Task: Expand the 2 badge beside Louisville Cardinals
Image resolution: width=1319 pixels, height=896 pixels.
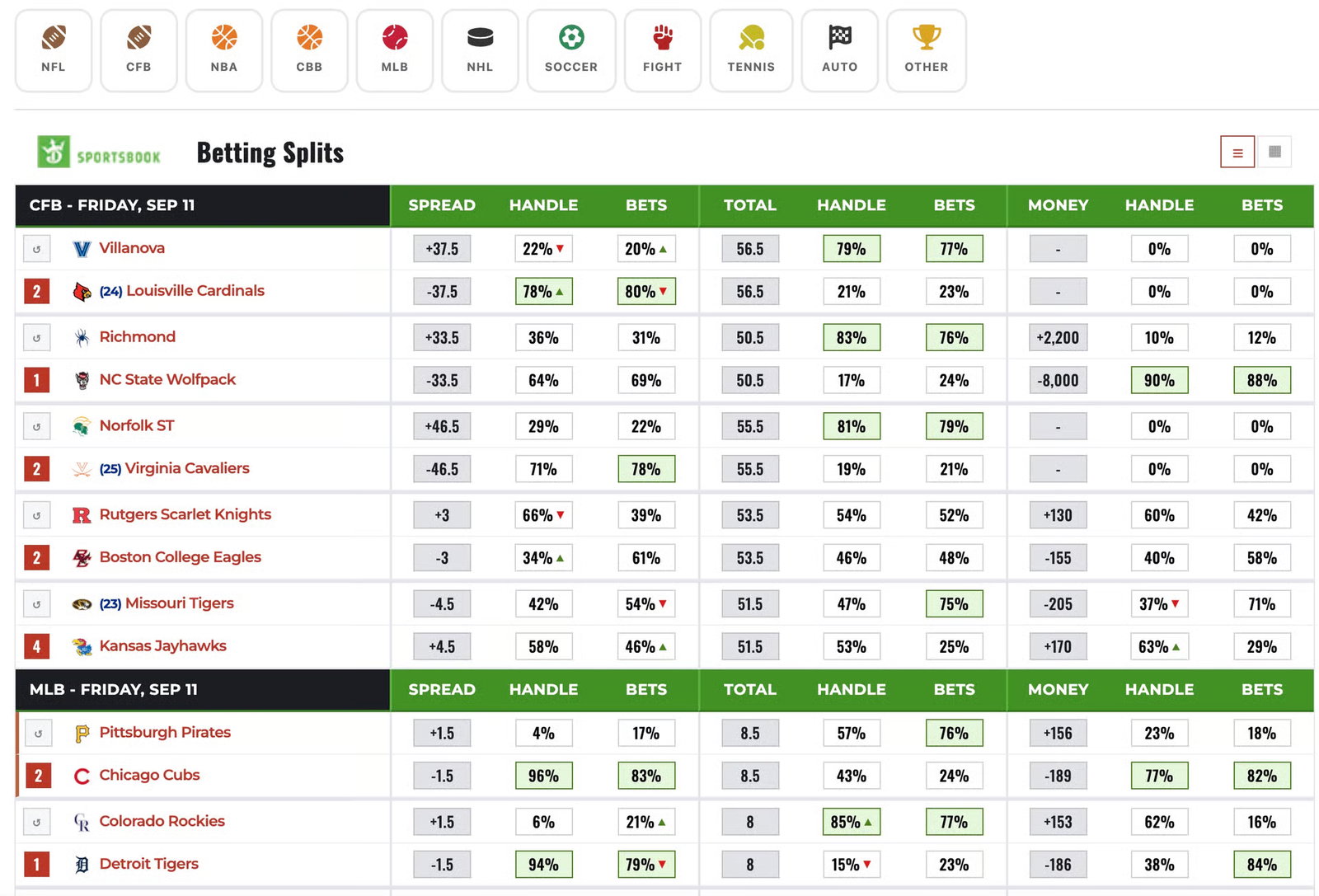Action: click(x=37, y=292)
